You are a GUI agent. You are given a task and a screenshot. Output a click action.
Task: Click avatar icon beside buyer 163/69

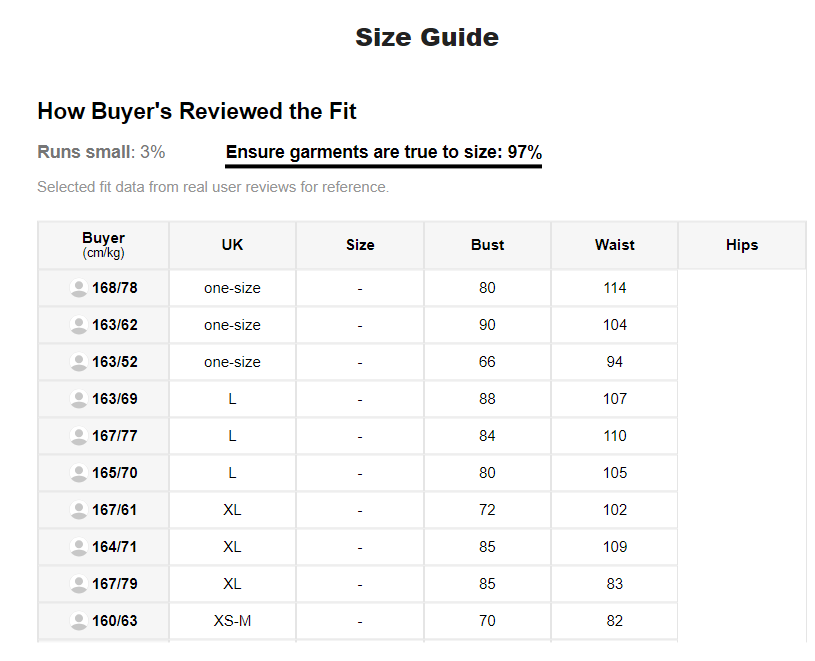point(79,399)
